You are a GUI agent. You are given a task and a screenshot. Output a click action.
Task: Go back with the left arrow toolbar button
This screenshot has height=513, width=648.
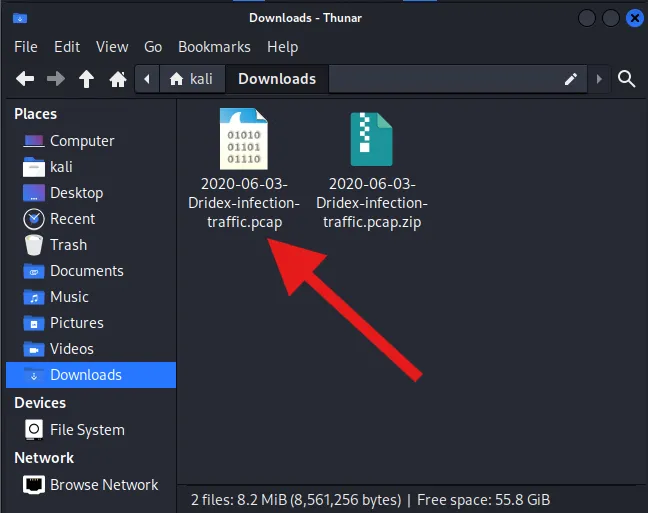(x=25, y=79)
